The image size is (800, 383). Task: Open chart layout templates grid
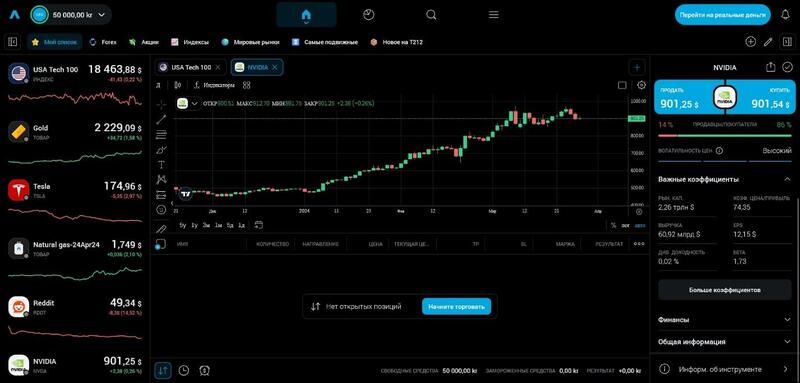point(246,85)
